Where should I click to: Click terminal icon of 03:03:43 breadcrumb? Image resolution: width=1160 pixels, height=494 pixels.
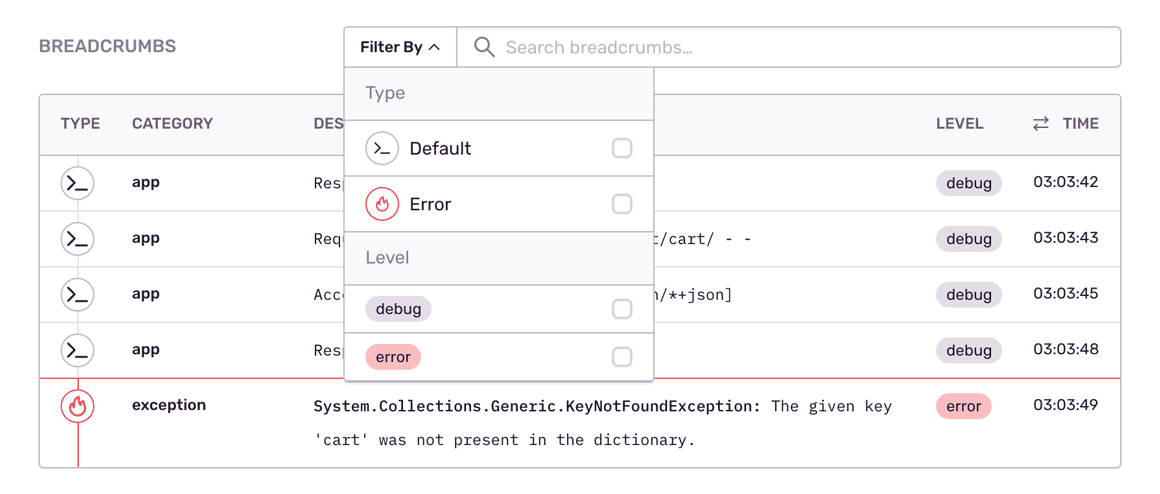click(x=77, y=239)
